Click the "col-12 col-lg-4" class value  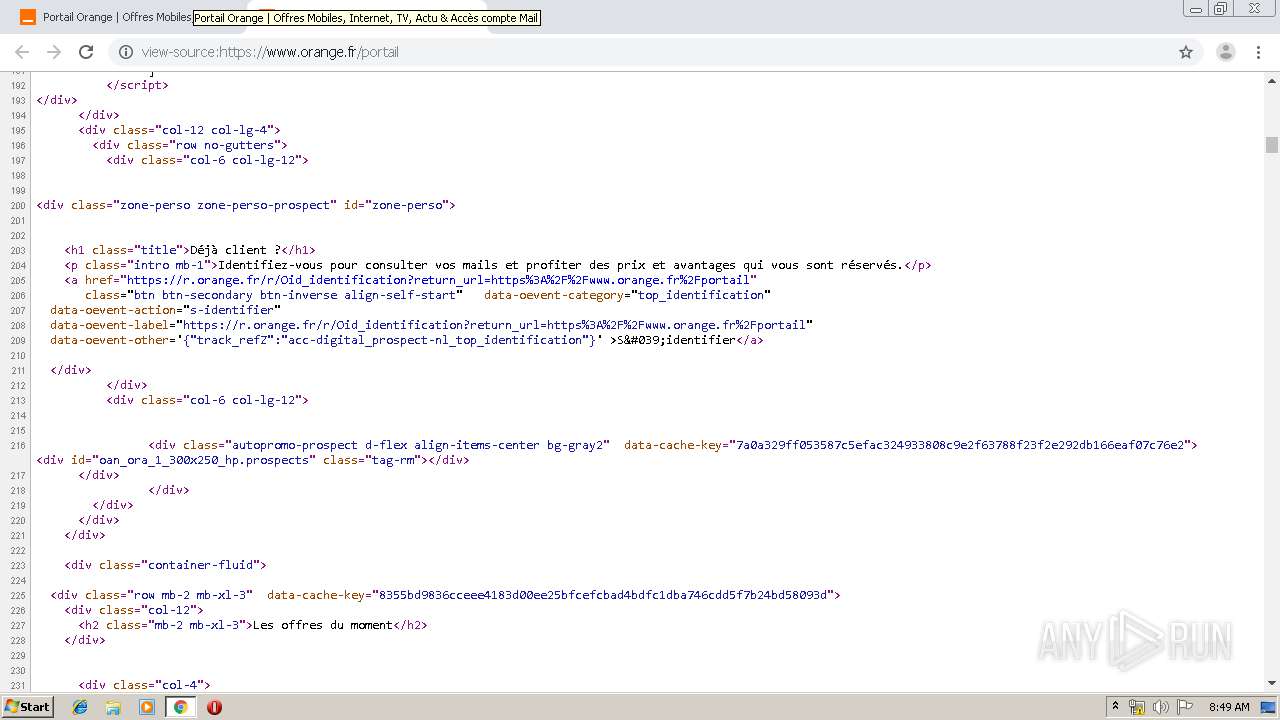214,130
